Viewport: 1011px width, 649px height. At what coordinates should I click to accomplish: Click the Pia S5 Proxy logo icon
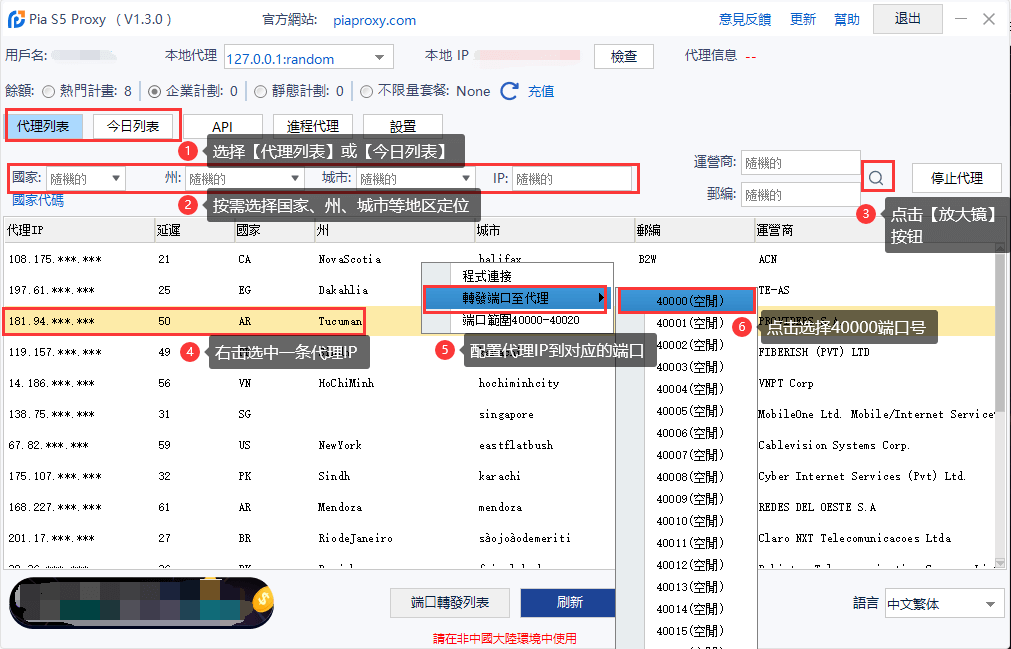(16, 20)
